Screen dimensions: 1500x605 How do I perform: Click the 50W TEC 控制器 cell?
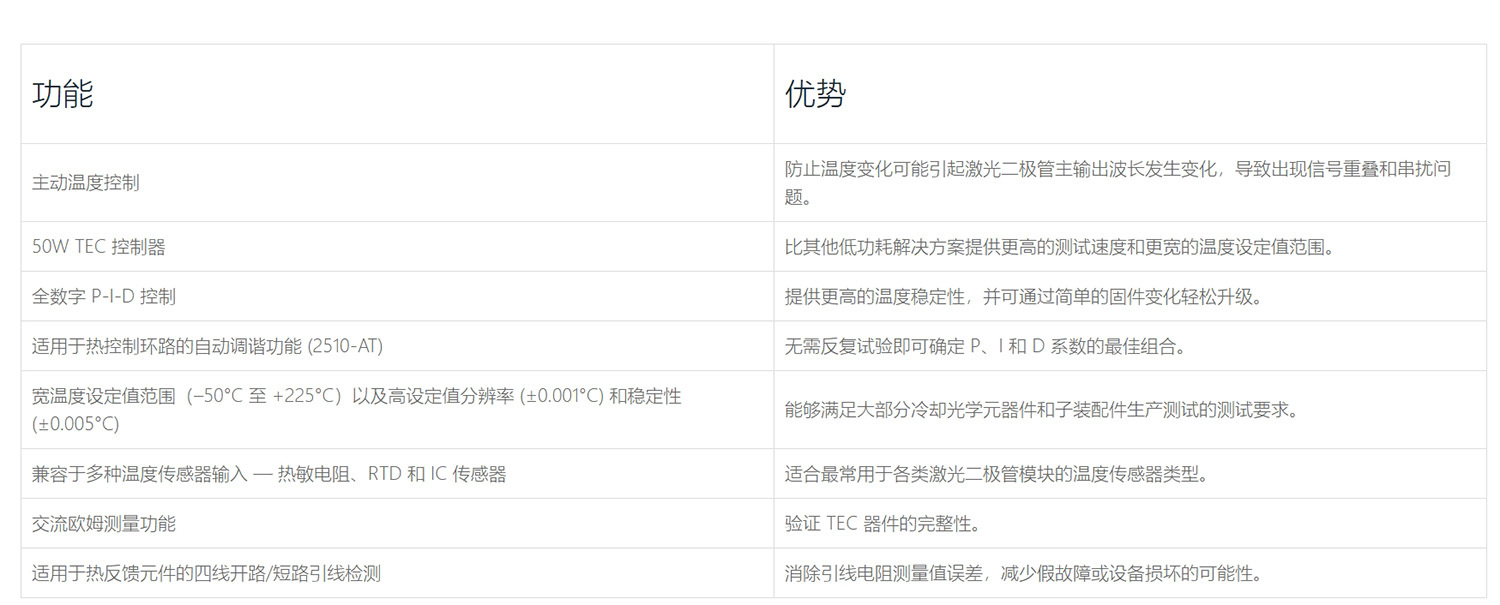point(397,247)
